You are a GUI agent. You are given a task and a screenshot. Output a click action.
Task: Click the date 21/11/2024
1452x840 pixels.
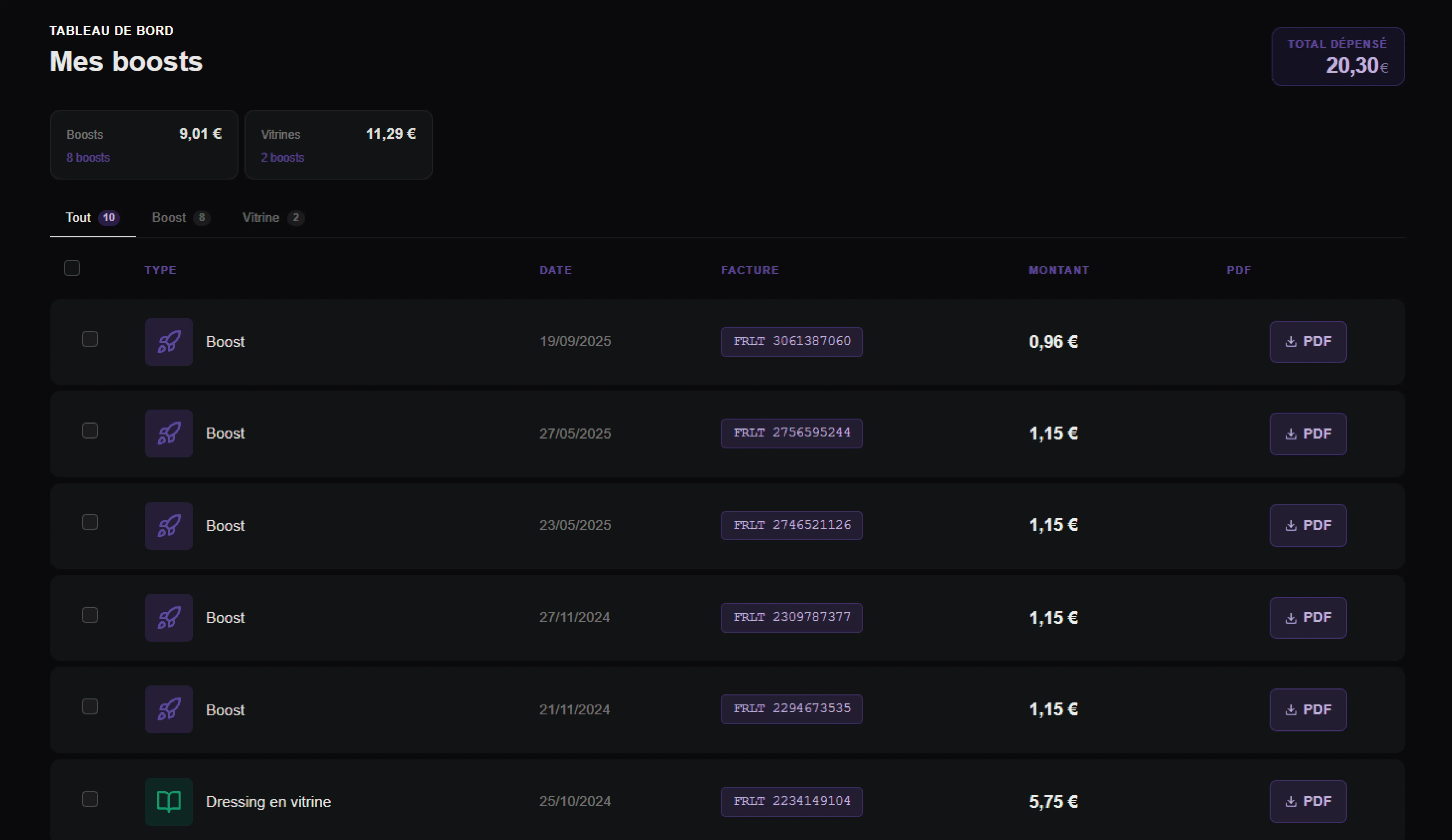coord(575,709)
